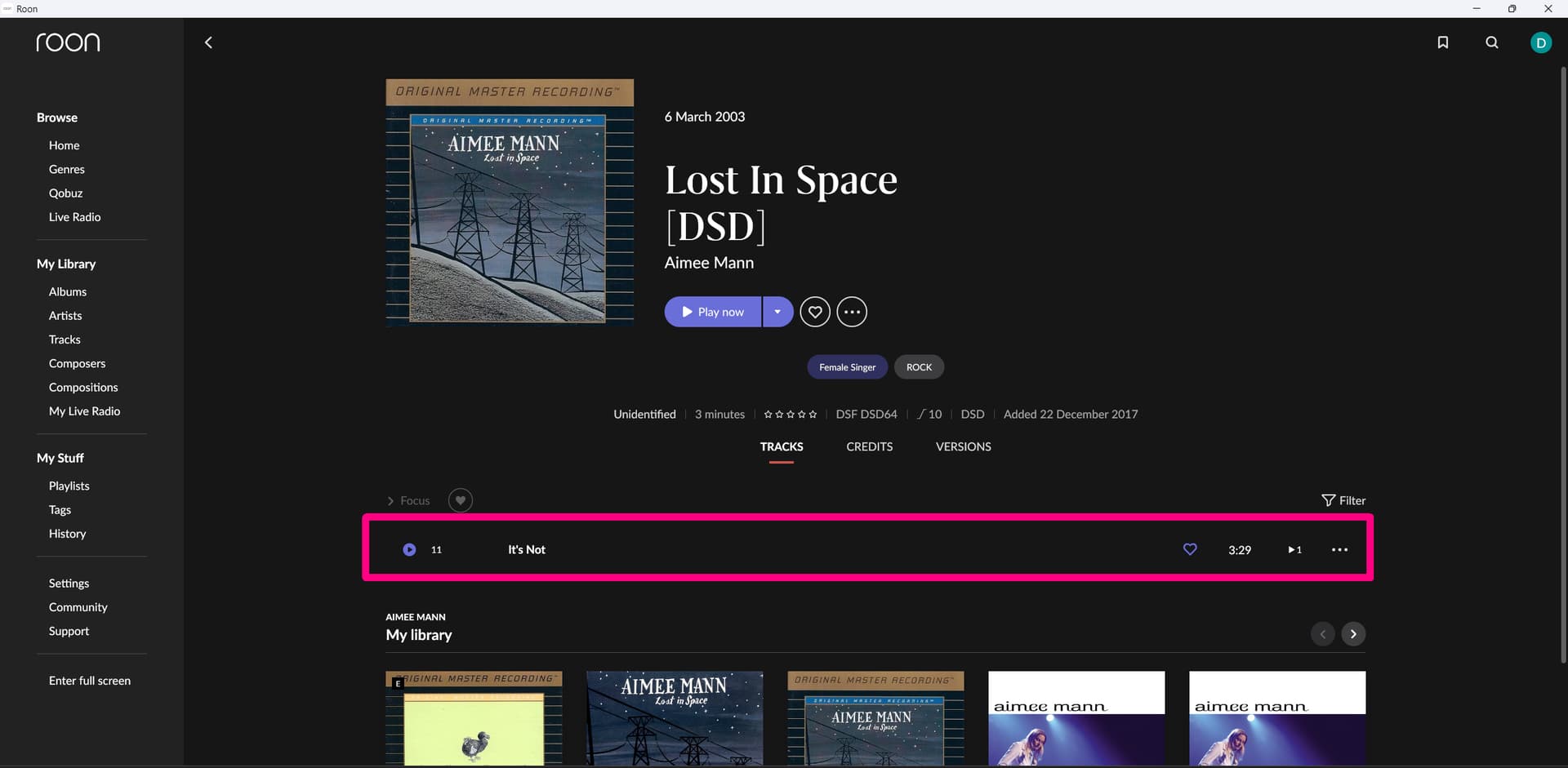The width and height of the screenshot is (1568, 768).
Task: Advance the My library carousel forward
Action: pyautogui.click(x=1352, y=633)
